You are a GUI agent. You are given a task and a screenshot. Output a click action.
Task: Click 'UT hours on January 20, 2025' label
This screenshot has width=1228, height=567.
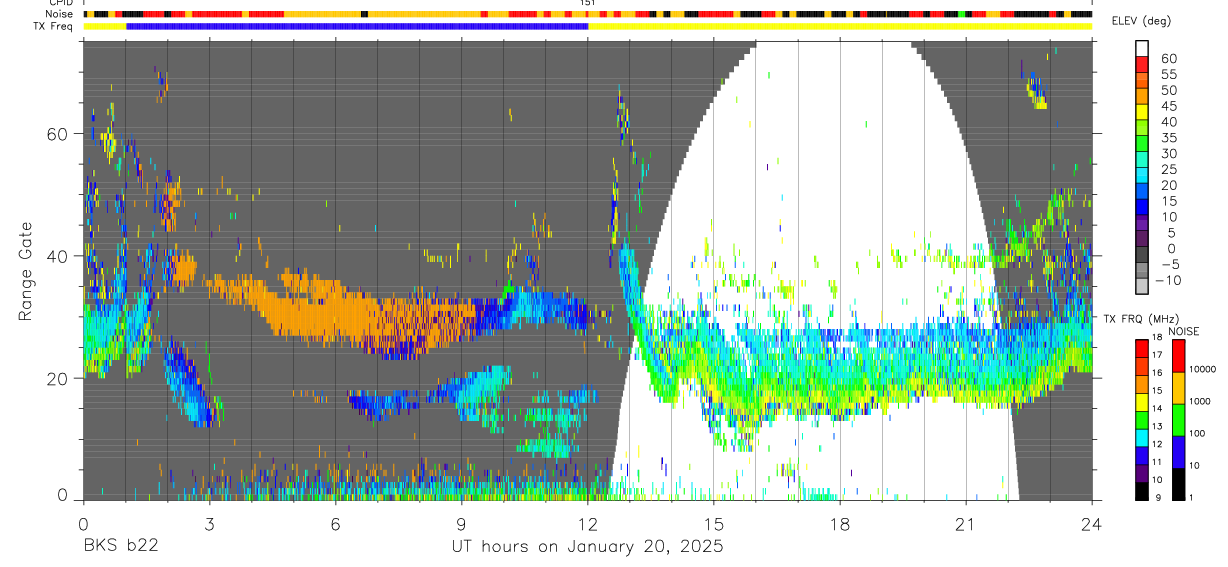(x=586, y=547)
